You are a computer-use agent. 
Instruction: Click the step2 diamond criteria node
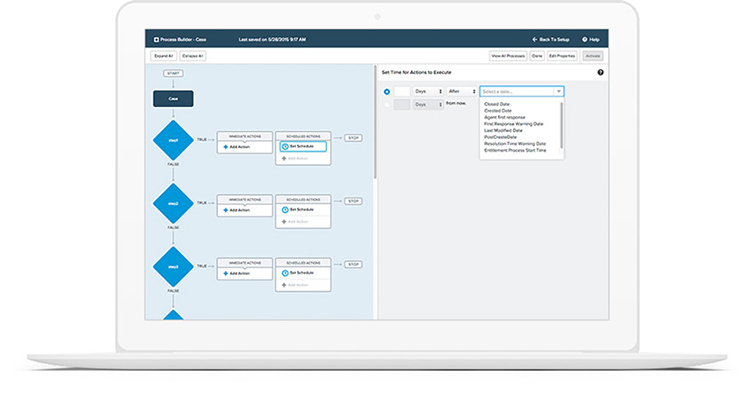(x=172, y=203)
